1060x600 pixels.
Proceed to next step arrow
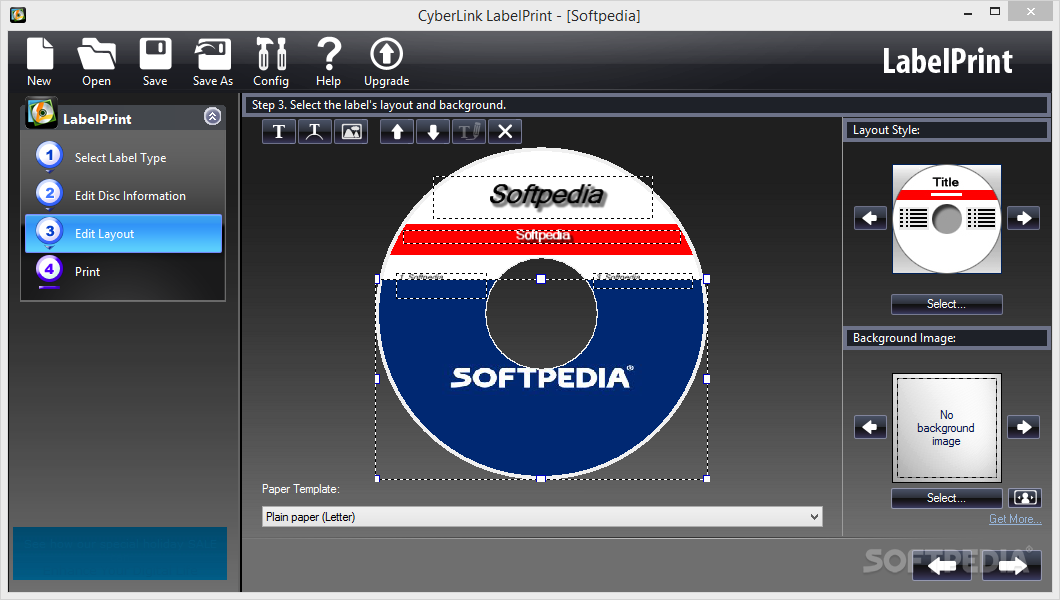(x=1012, y=565)
